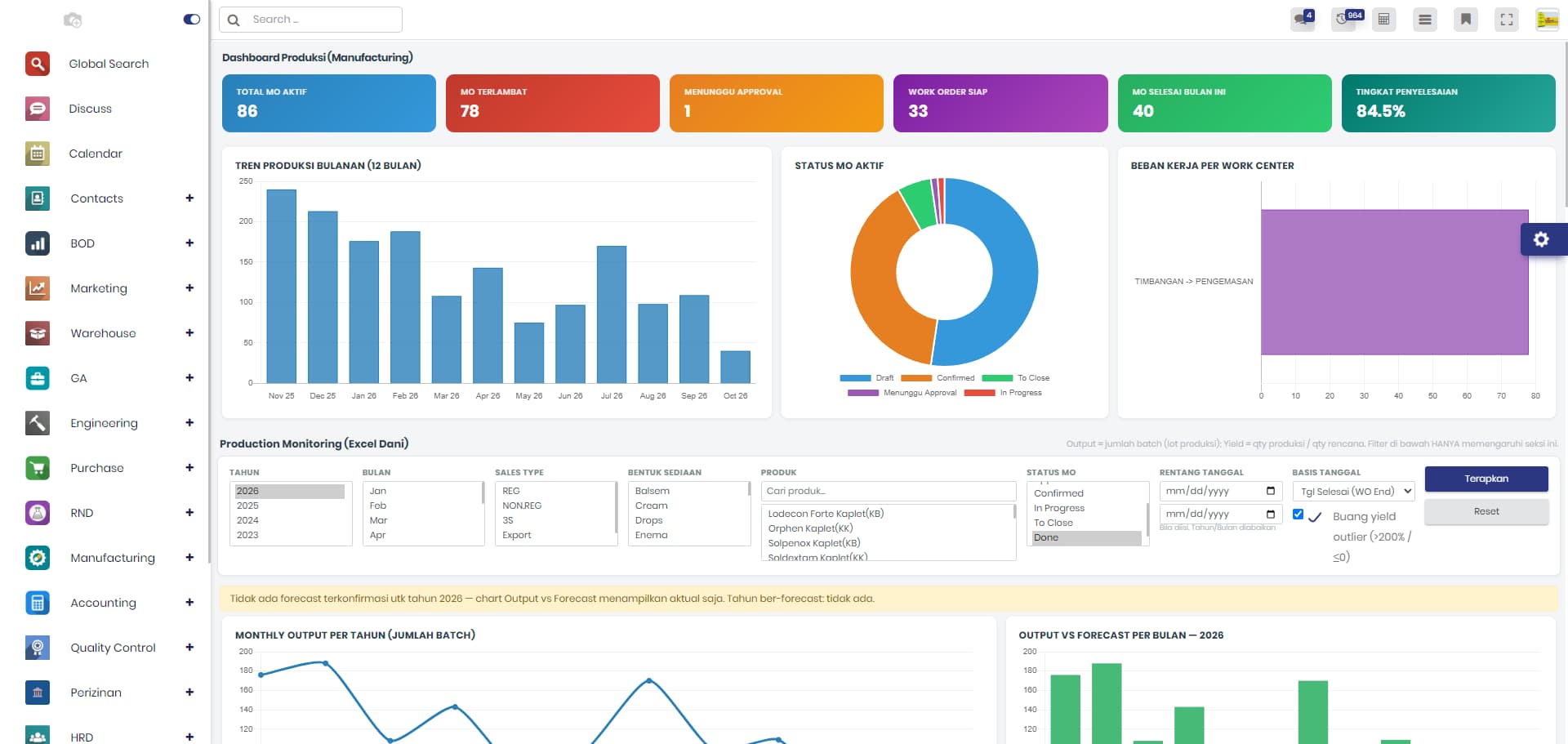
Task: Select NON.REG in Sales Type list
Action: tap(555, 506)
